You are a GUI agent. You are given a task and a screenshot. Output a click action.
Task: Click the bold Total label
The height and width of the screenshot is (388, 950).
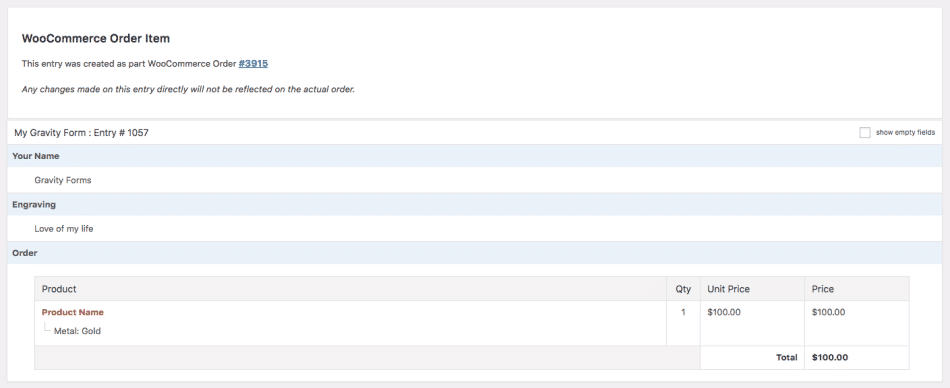[786, 358]
